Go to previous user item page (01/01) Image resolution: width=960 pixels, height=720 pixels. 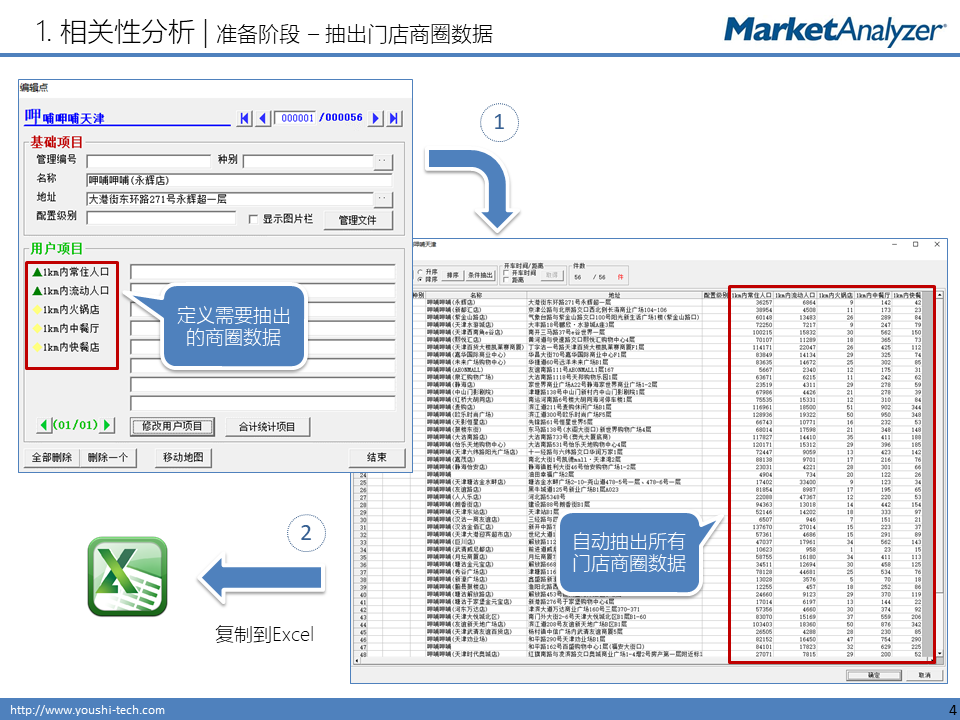[x=45, y=425]
